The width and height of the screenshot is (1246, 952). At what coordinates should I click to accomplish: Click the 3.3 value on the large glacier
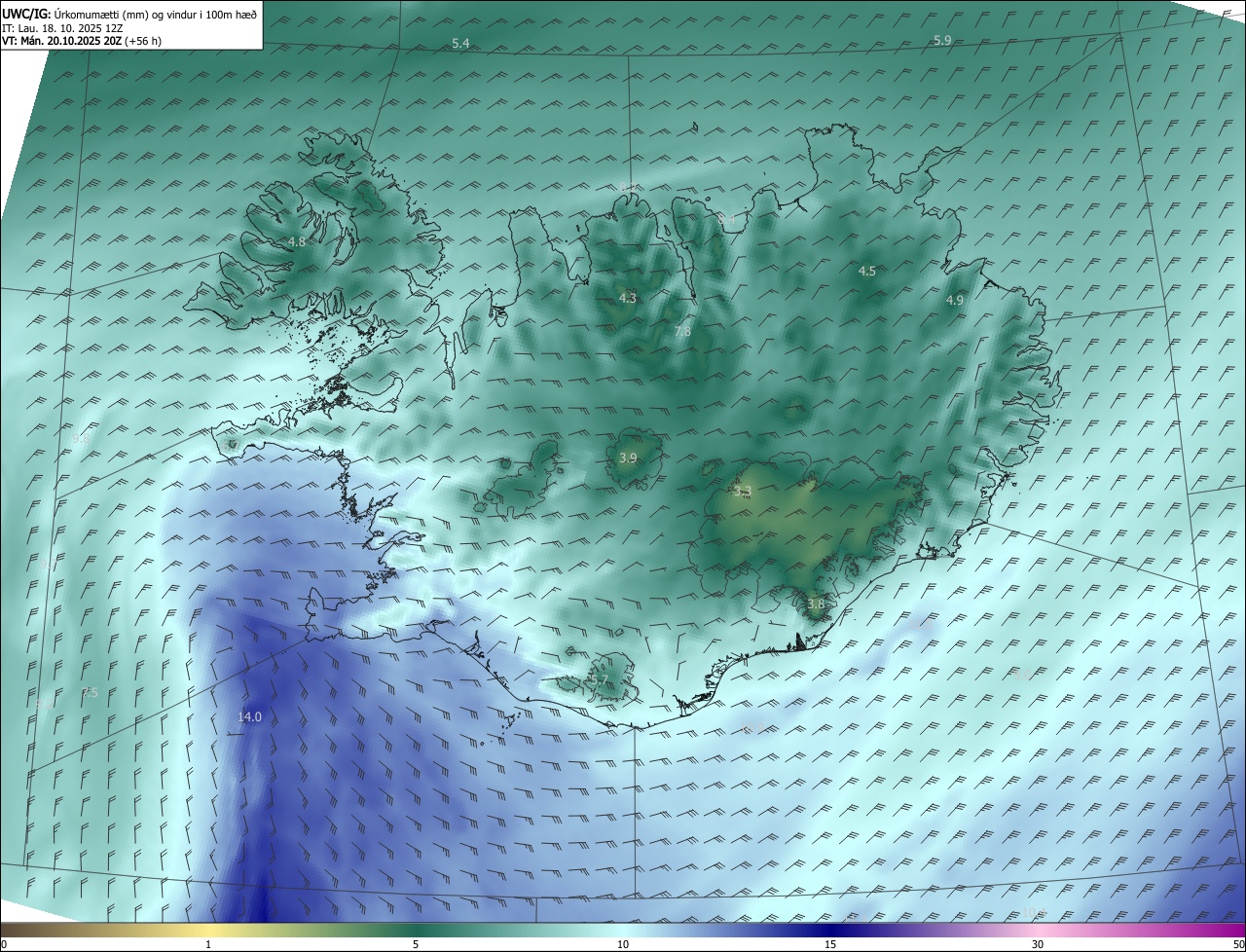(743, 492)
